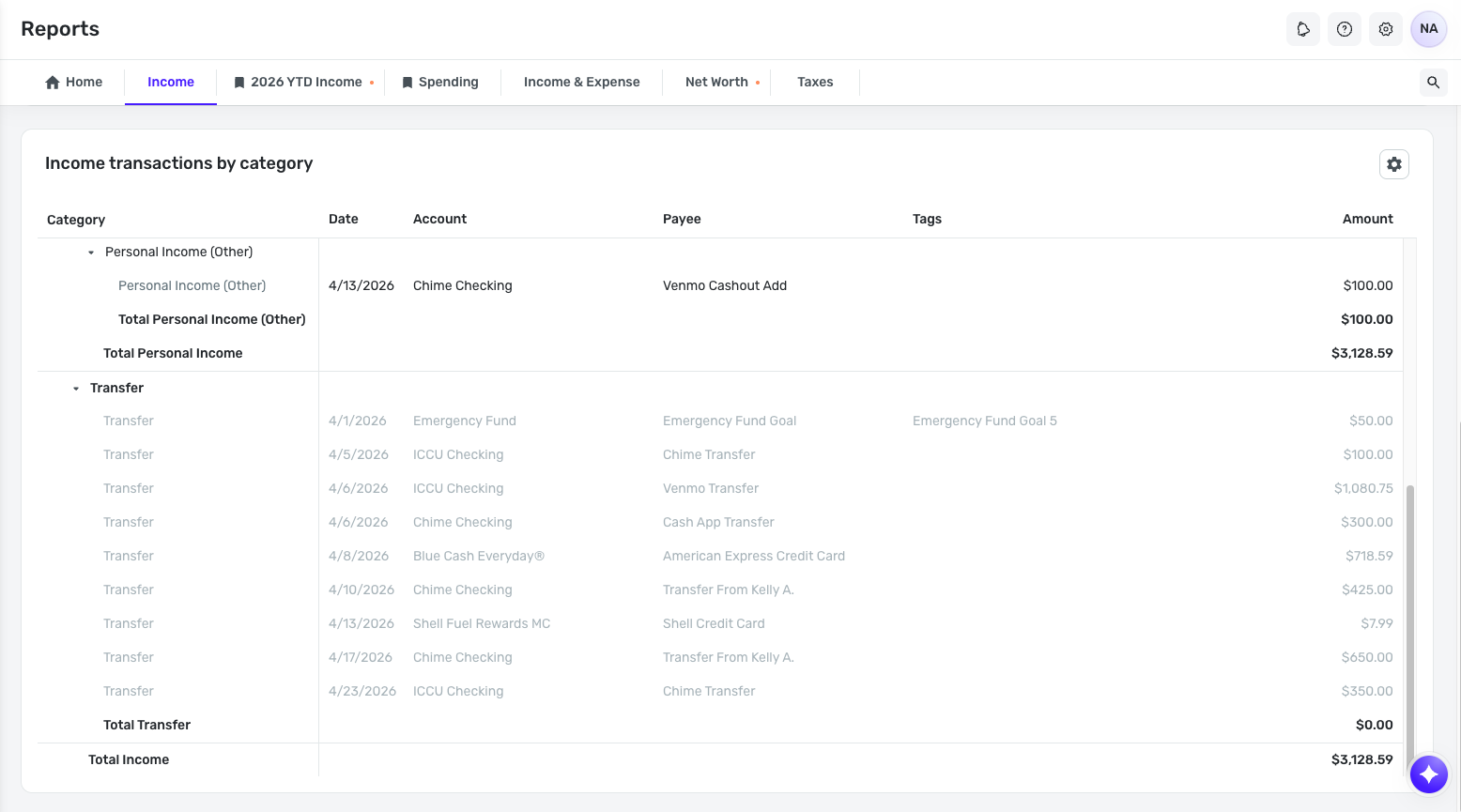Screen dimensions: 1461x812
Task: Sort by the Date column header
Action: [344, 219]
